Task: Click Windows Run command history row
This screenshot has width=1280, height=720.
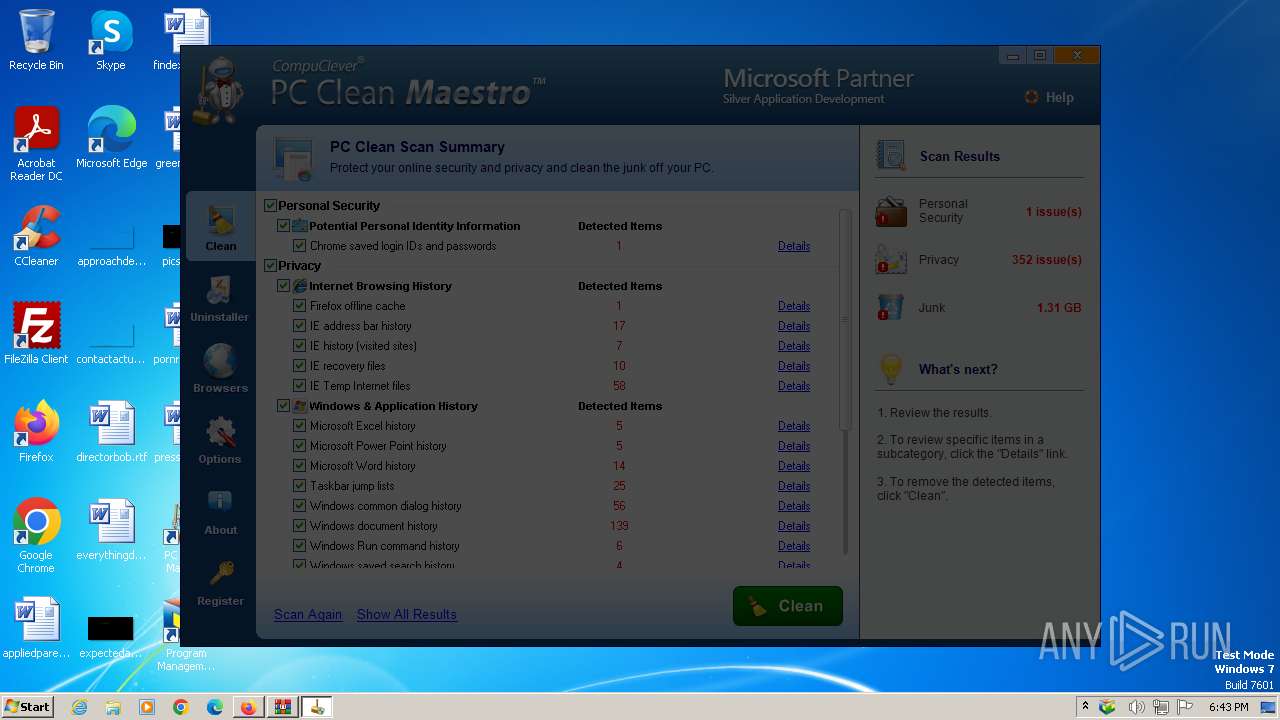Action: click(x=552, y=546)
